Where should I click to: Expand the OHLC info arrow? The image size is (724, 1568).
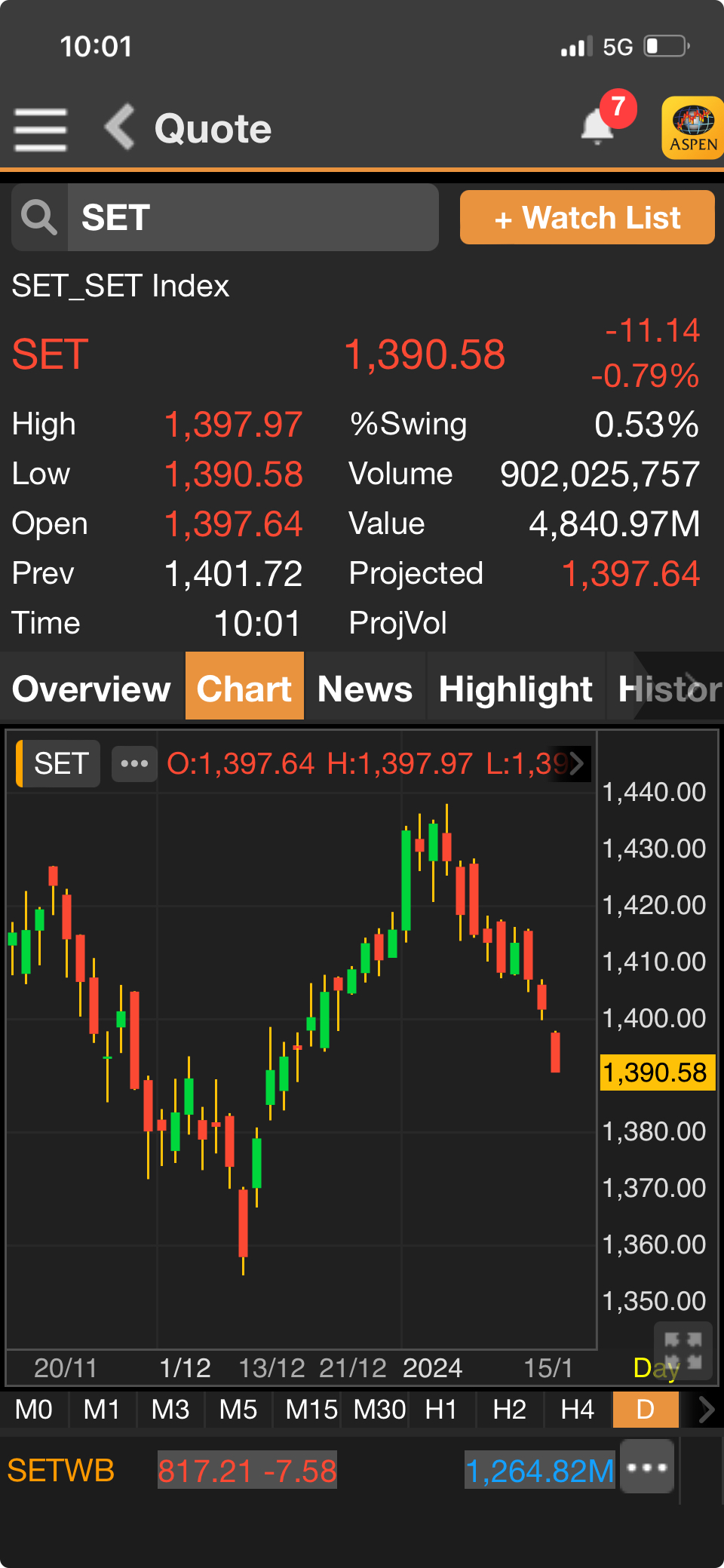(577, 764)
